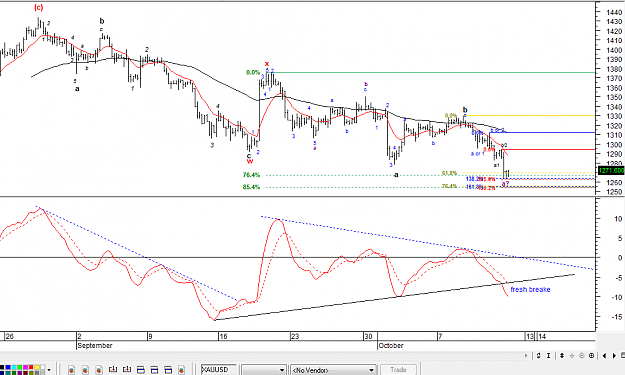Pick the magenta color swatch
The image size is (625, 375).
click(25, 367)
